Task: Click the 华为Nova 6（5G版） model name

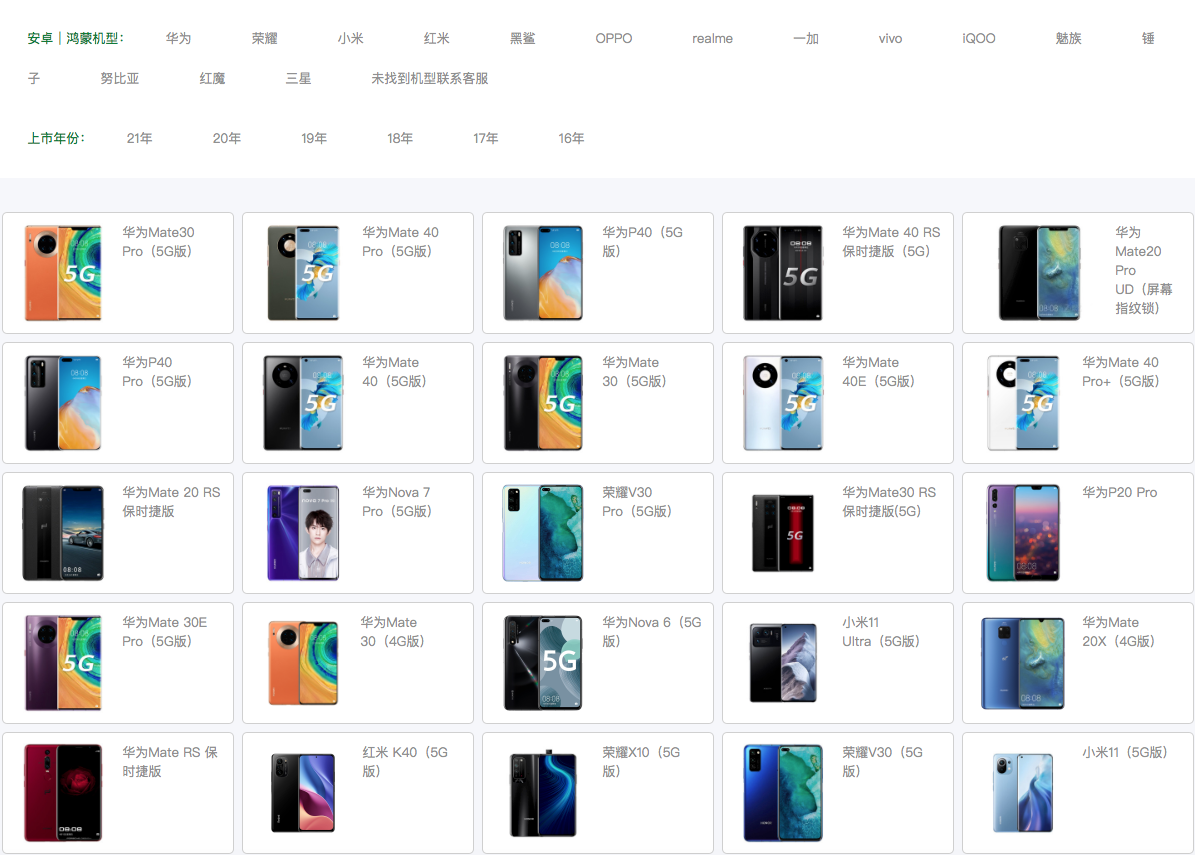Action: pyautogui.click(x=652, y=632)
